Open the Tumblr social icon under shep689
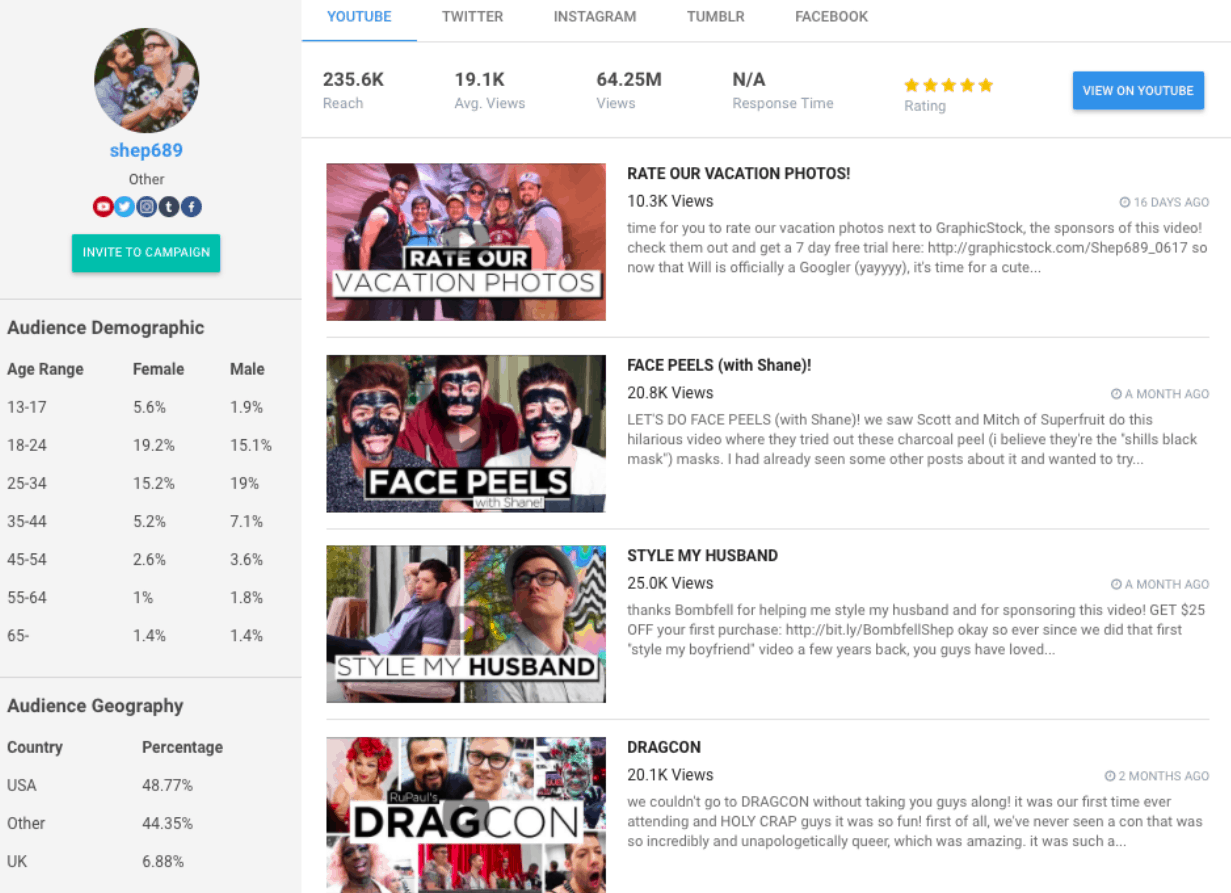1231x893 pixels. pyautogui.click(x=169, y=207)
